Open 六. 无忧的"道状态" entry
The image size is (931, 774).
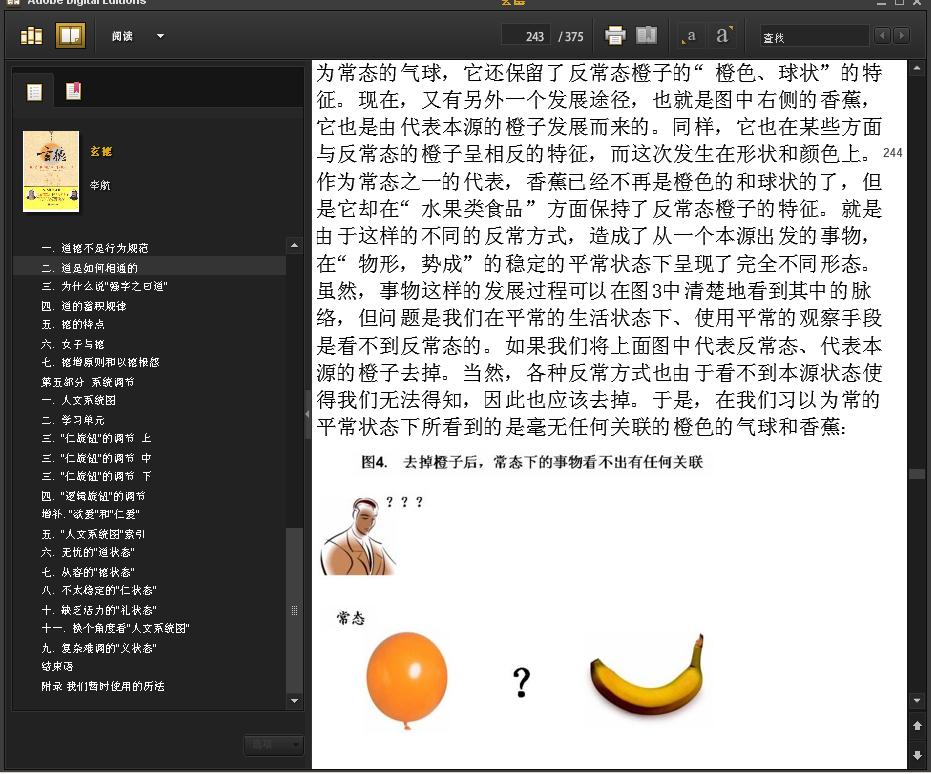click(88, 552)
